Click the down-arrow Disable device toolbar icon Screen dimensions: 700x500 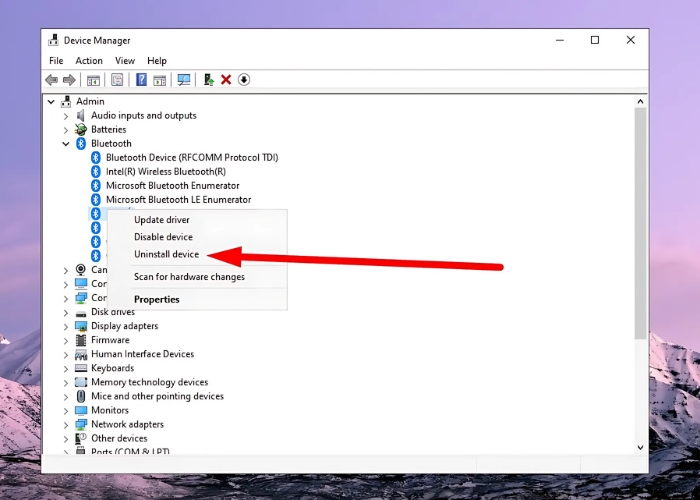tap(244, 80)
